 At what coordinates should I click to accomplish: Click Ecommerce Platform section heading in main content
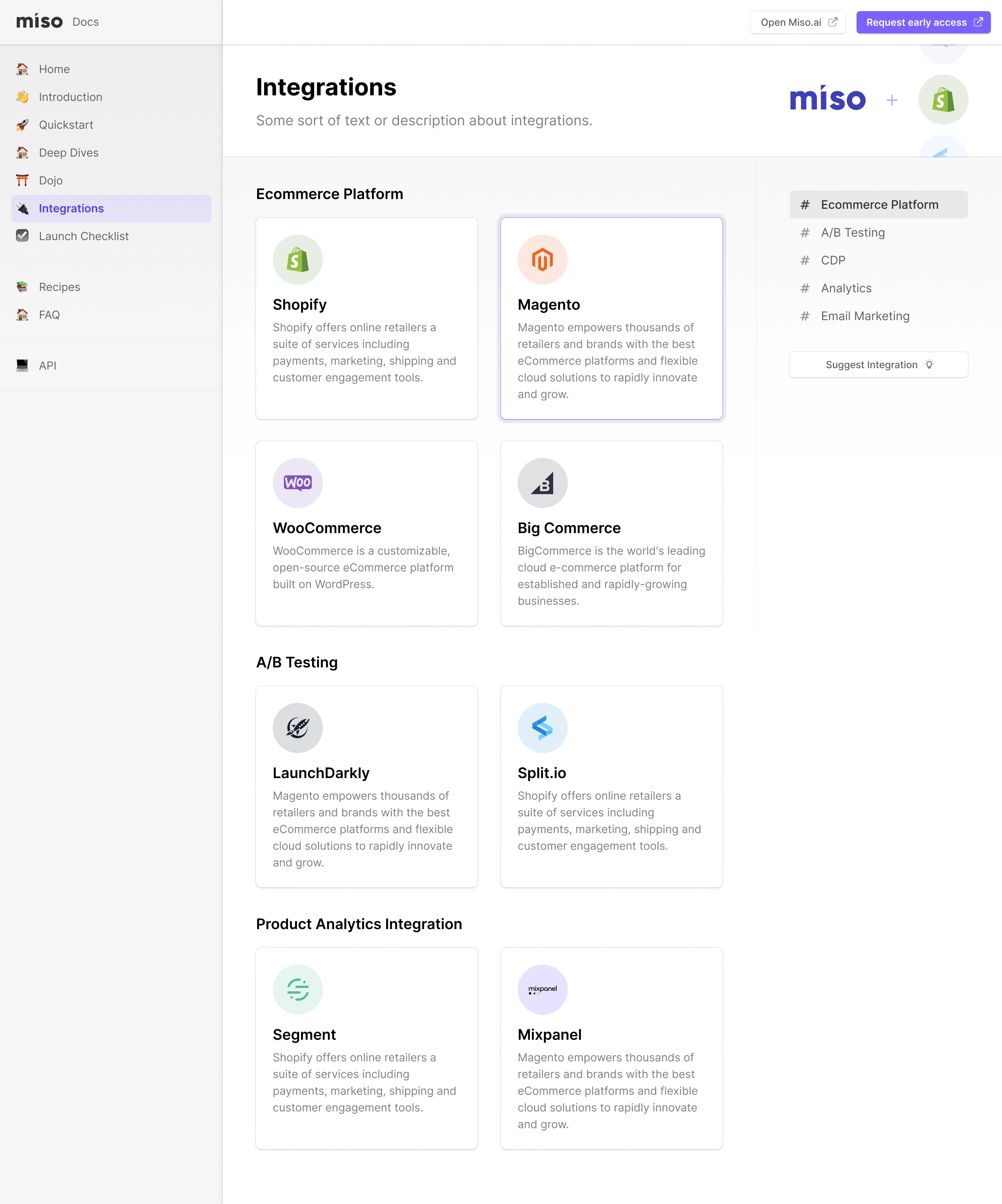click(x=329, y=194)
